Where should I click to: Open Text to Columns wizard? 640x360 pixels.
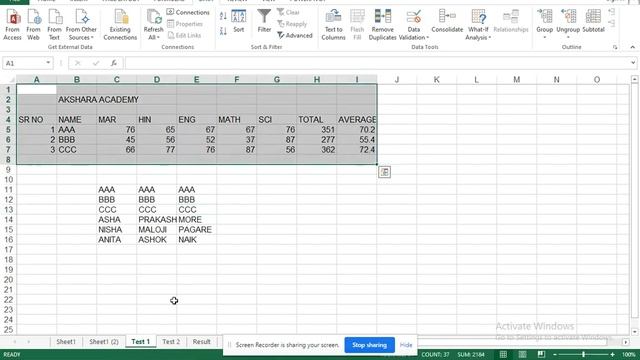coord(333,25)
